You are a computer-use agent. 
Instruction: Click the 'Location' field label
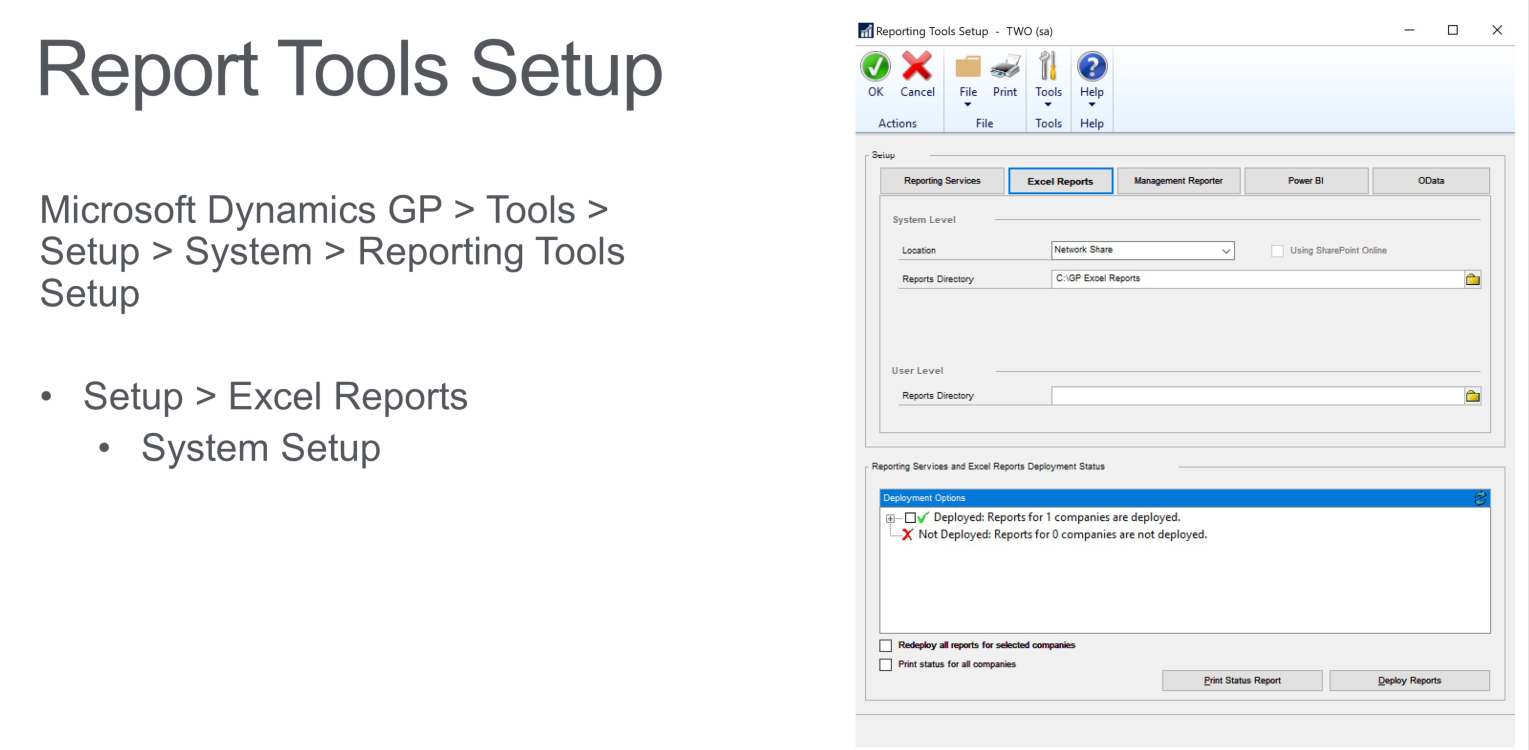[x=919, y=251]
